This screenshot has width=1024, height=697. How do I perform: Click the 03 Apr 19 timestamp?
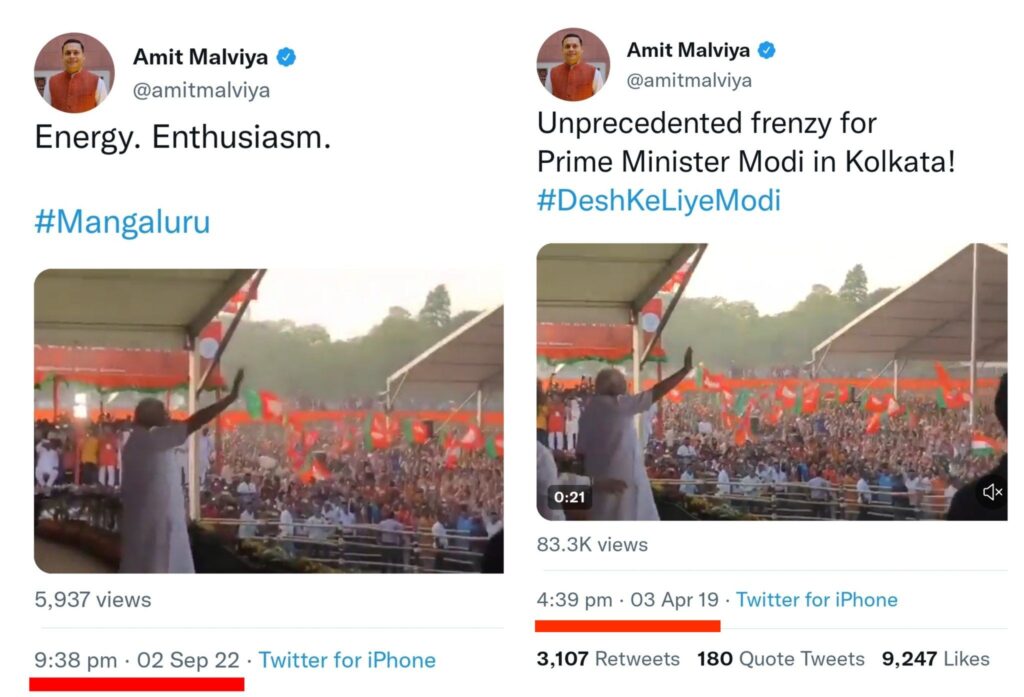coord(674,600)
